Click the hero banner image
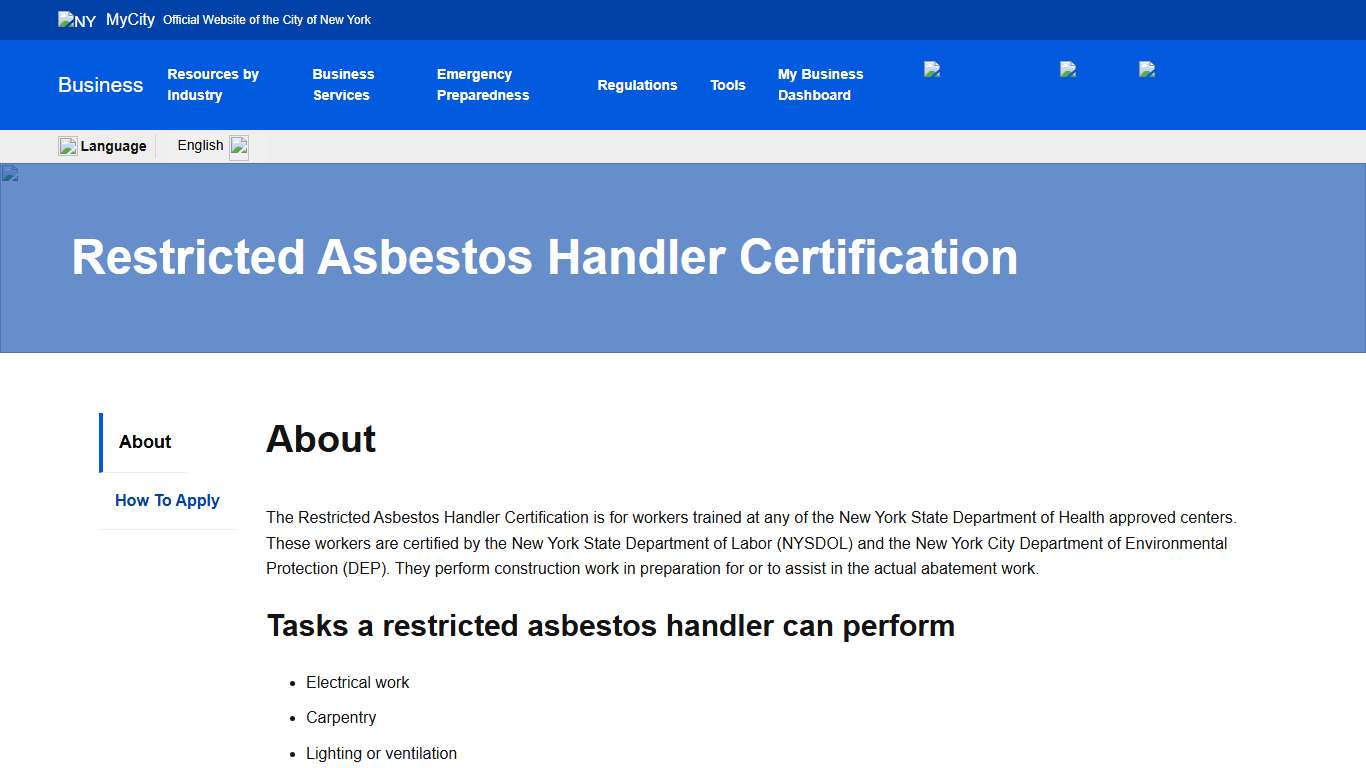This screenshot has height=768, width=1366. [x=683, y=257]
